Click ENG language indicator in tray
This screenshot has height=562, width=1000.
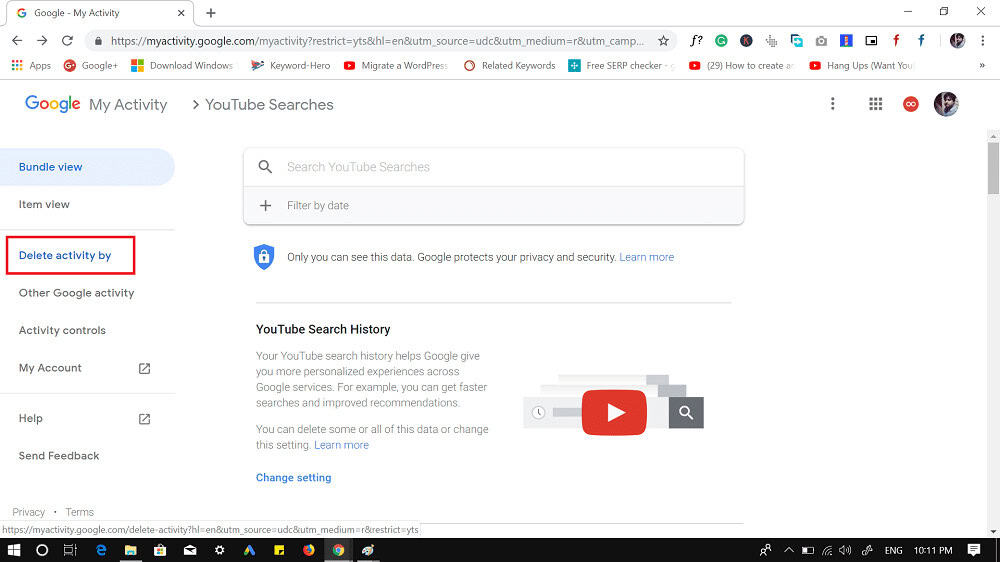(x=893, y=550)
